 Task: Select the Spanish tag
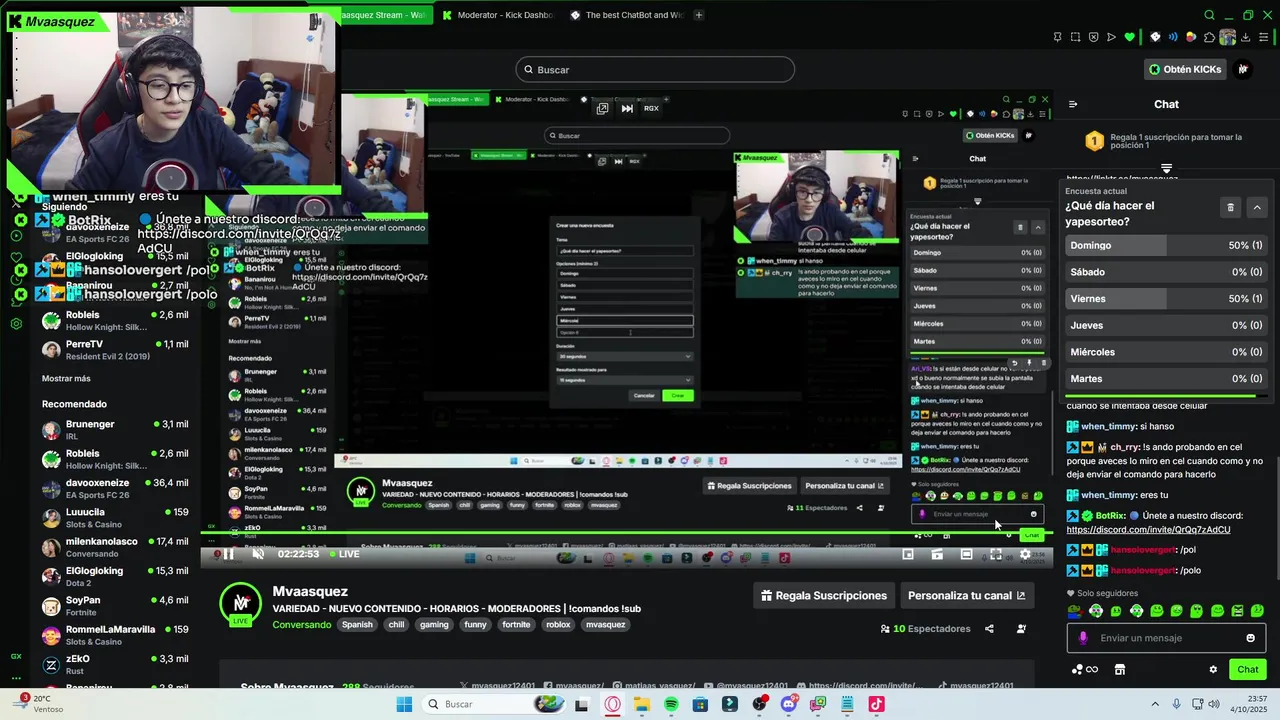pos(357,625)
